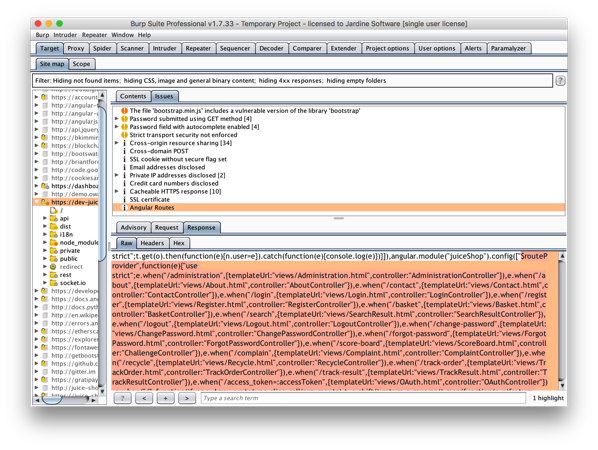This screenshot has width=598, height=450.
Task: Open the Project options tab
Action: [387, 48]
